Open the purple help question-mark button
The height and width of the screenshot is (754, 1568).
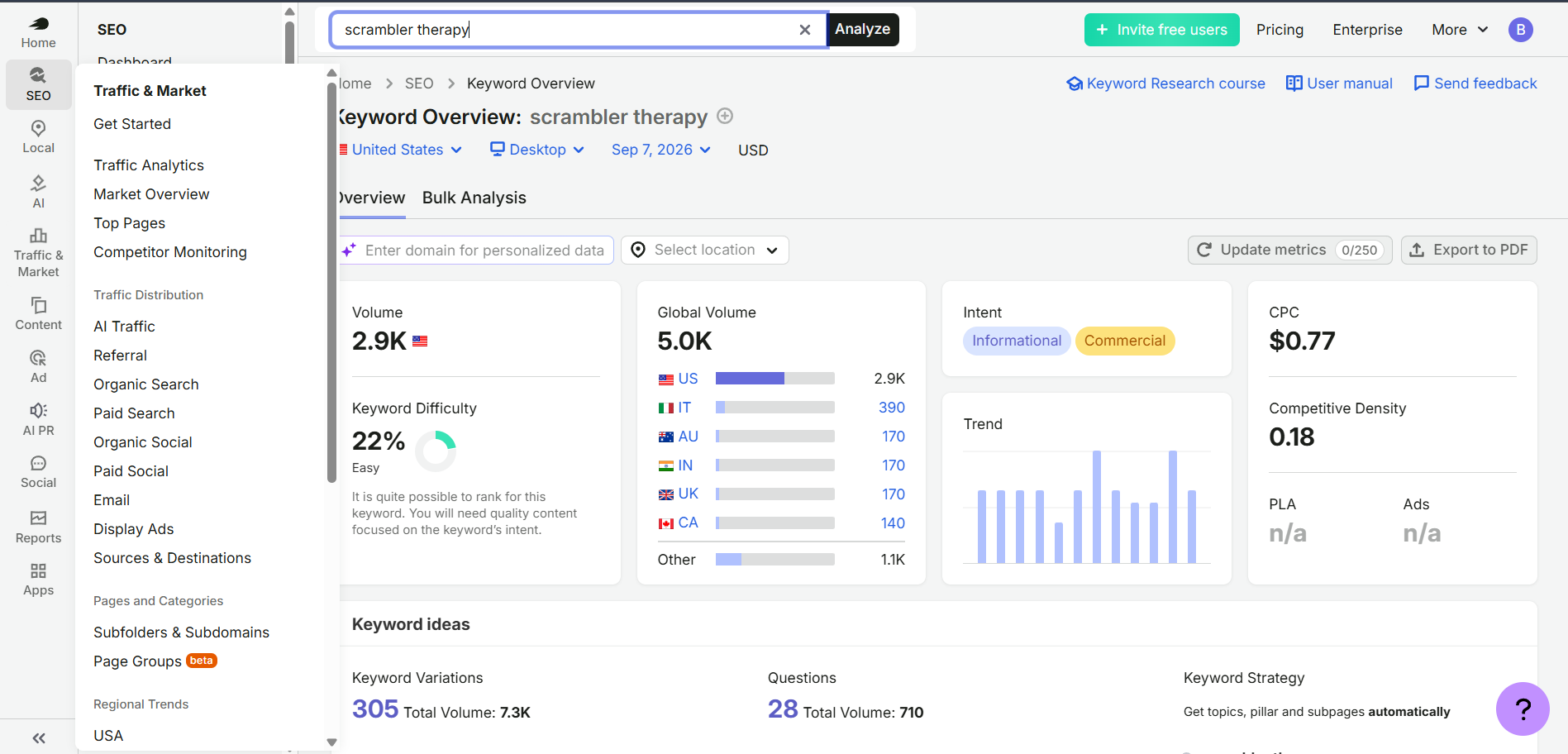coord(1523,709)
